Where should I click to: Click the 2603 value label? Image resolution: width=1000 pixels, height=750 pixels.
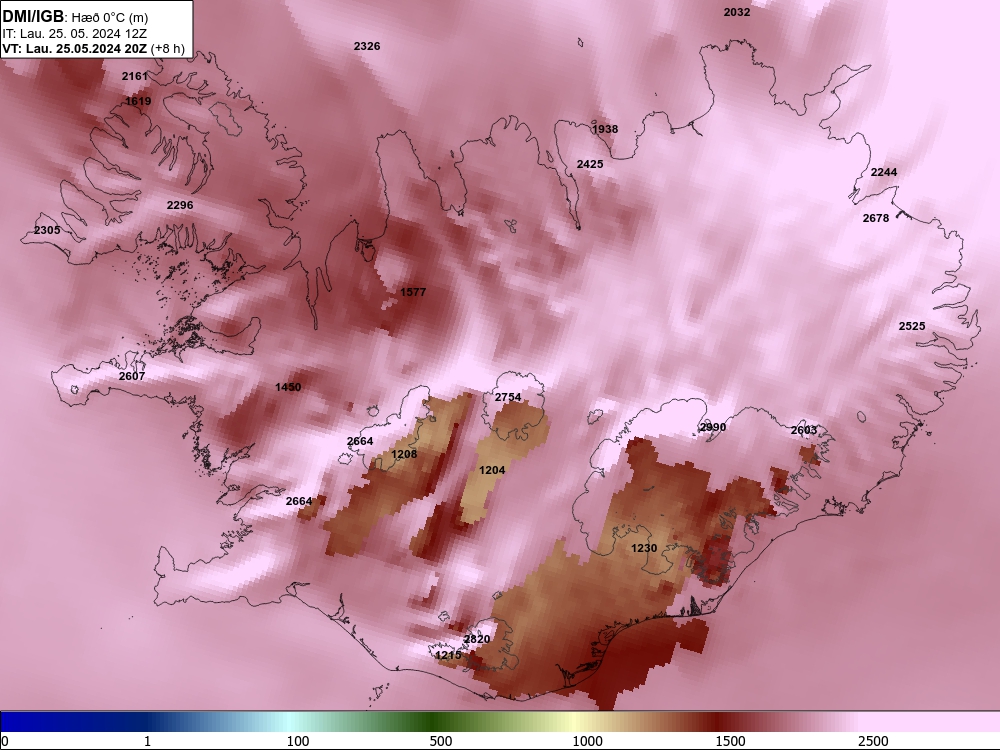[804, 430]
